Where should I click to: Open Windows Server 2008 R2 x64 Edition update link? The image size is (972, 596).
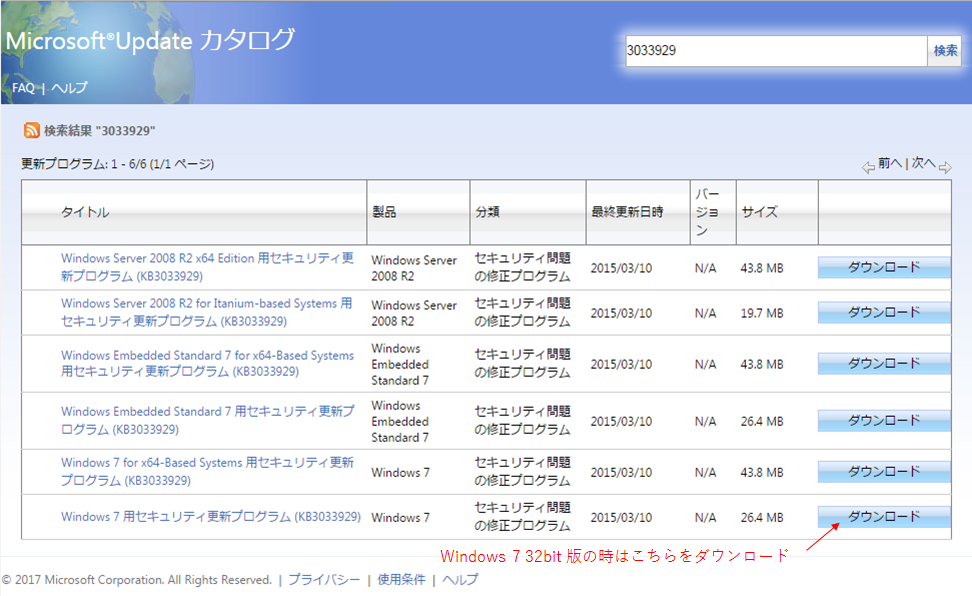pyautogui.click(x=207, y=267)
